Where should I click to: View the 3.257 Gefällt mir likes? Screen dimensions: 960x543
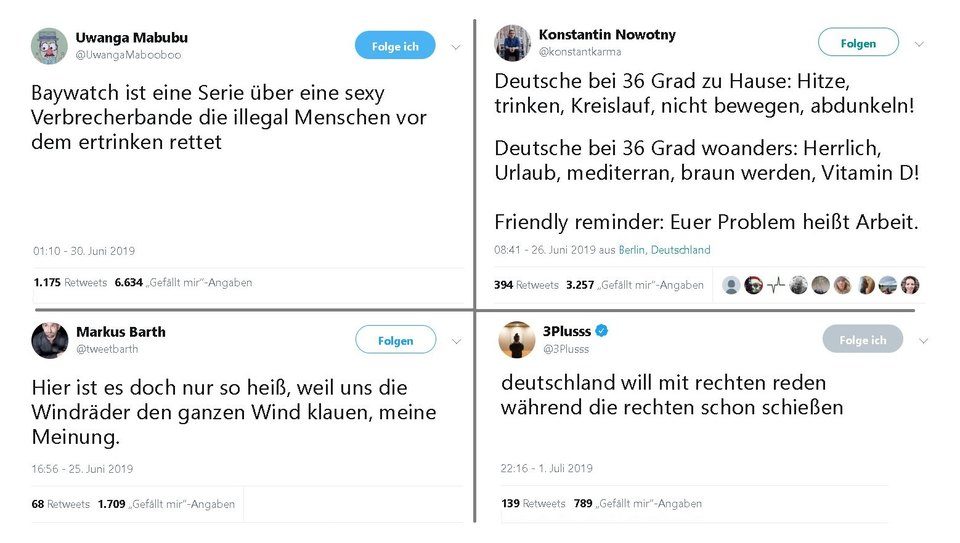click(635, 285)
